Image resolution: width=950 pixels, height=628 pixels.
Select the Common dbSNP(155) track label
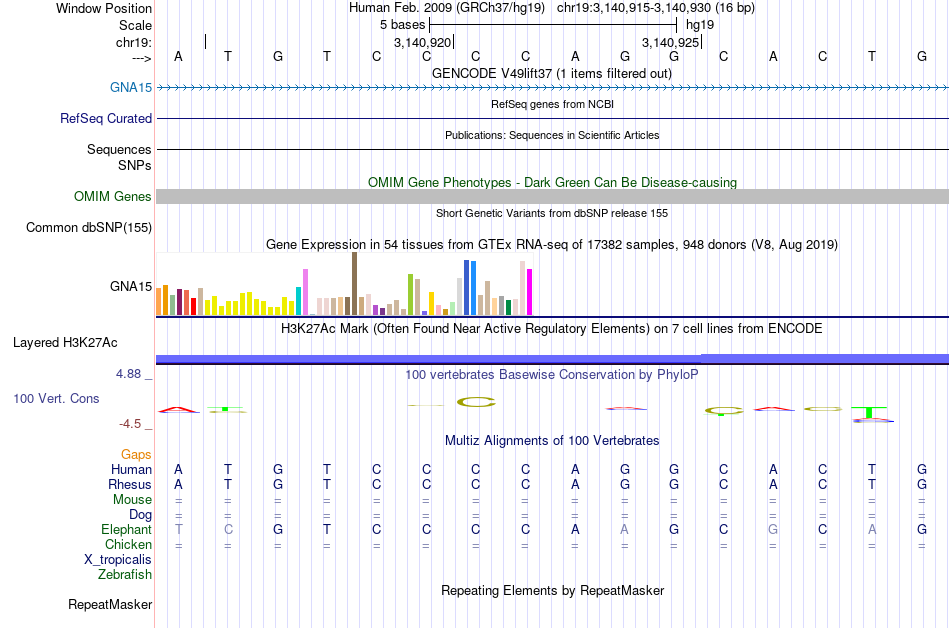tap(89, 227)
